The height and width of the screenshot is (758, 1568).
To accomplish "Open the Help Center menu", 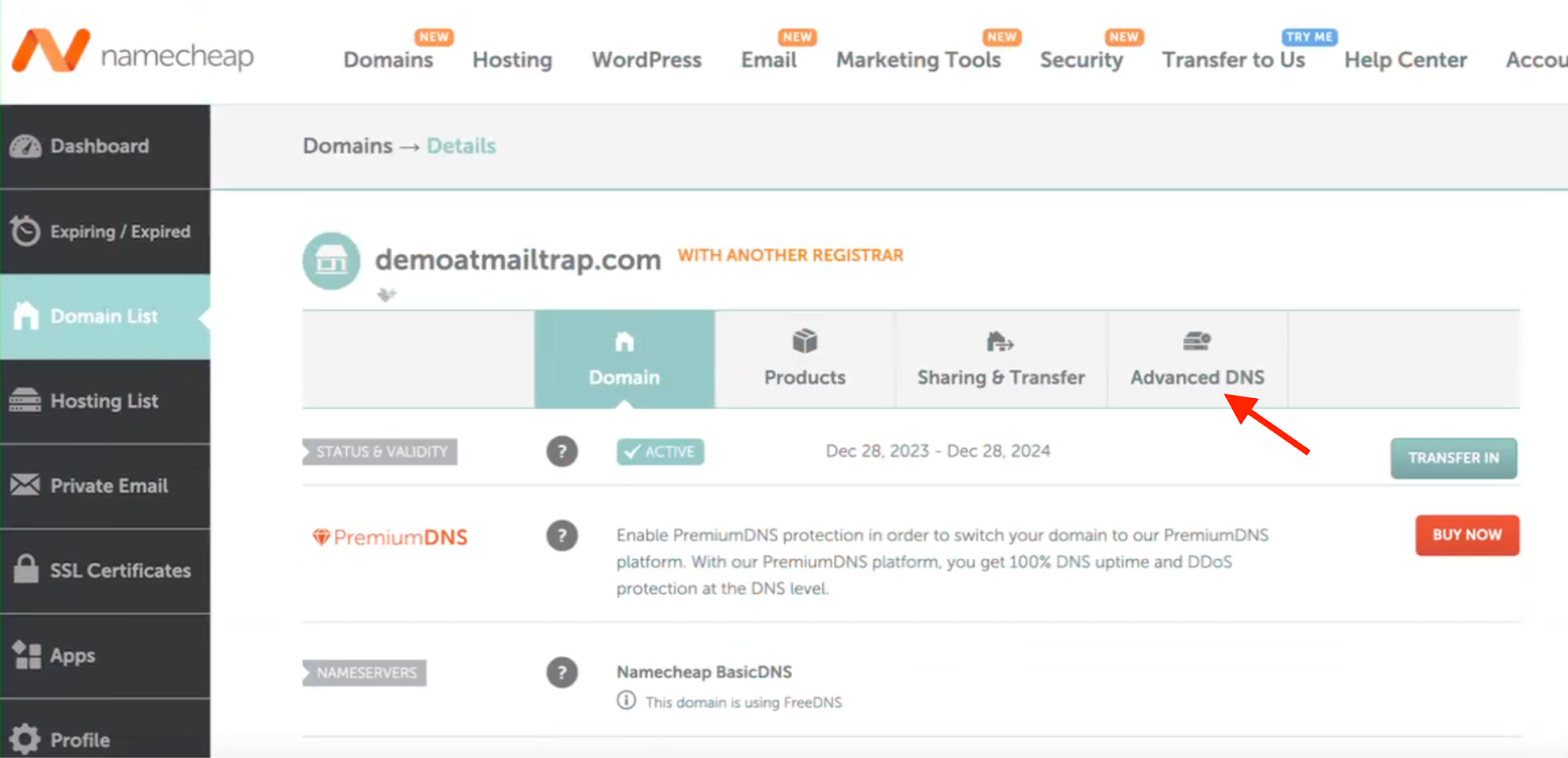I will (x=1405, y=60).
